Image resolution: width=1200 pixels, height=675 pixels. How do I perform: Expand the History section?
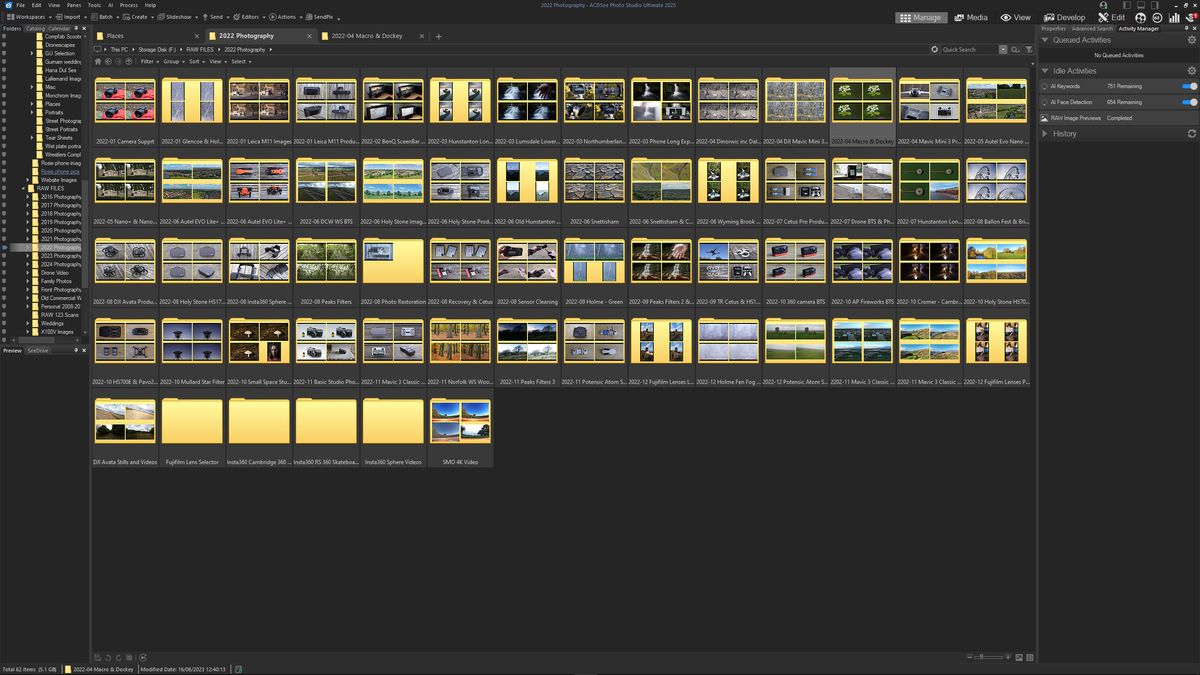point(1044,133)
